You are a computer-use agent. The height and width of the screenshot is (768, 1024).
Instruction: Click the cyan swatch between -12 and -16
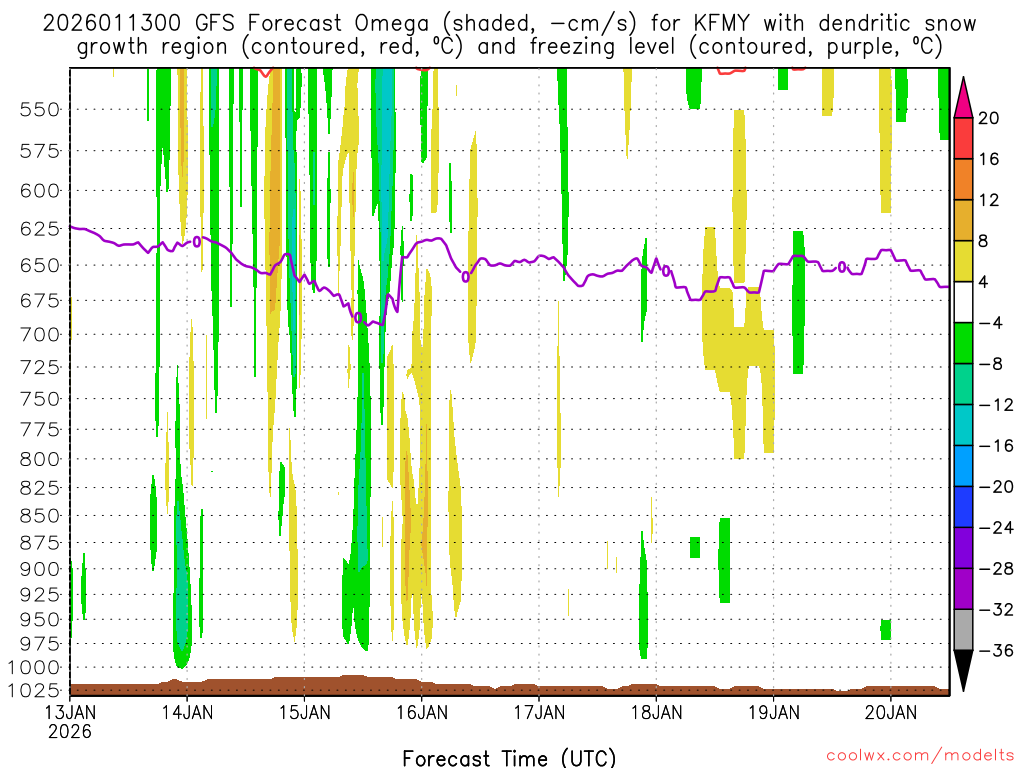(963, 425)
